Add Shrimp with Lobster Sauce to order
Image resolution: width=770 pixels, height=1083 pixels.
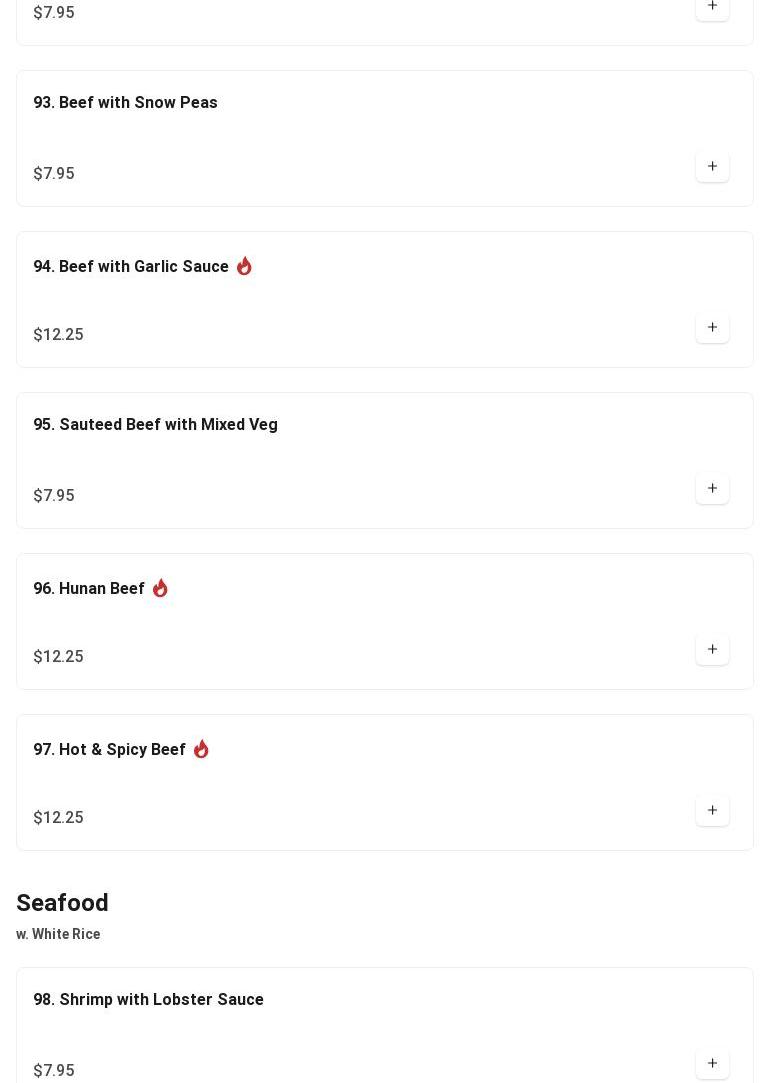[x=712, y=1064]
